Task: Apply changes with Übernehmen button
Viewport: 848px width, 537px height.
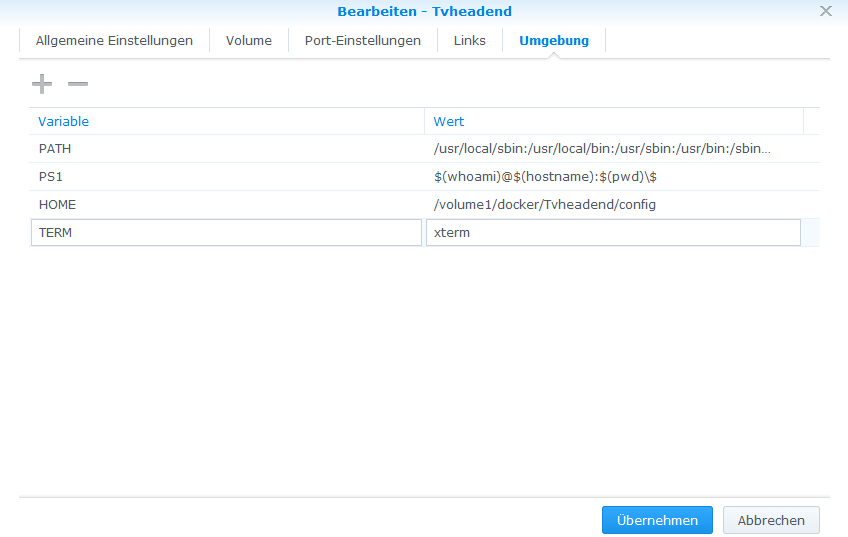Action: coord(657,520)
